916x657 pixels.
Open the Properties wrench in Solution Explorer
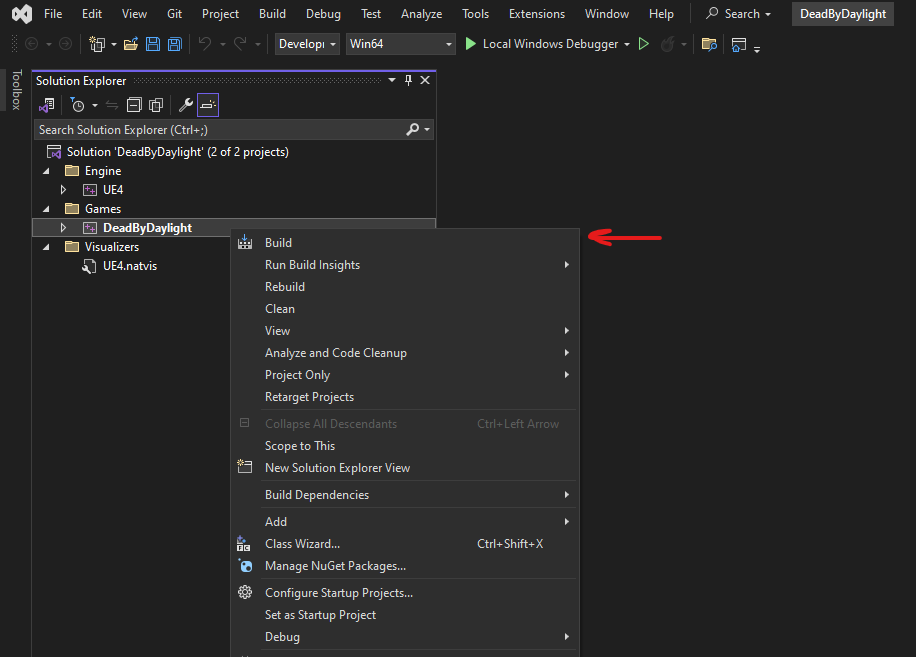(x=187, y=105)
